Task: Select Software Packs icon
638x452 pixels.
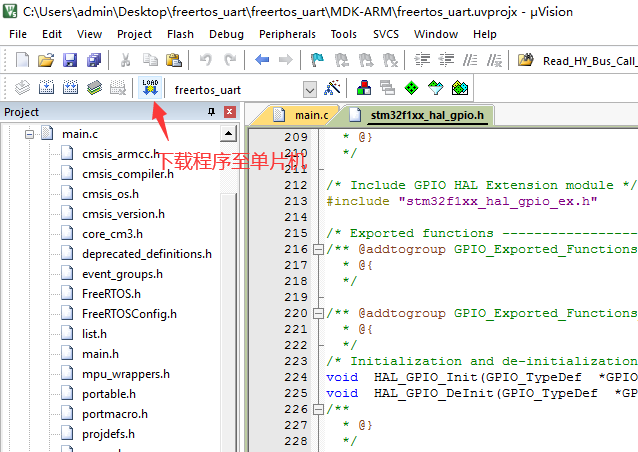Action: [x=435, y=87]
